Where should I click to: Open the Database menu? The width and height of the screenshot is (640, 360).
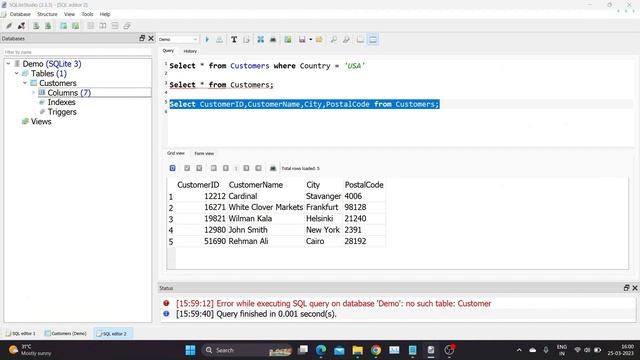20,14
